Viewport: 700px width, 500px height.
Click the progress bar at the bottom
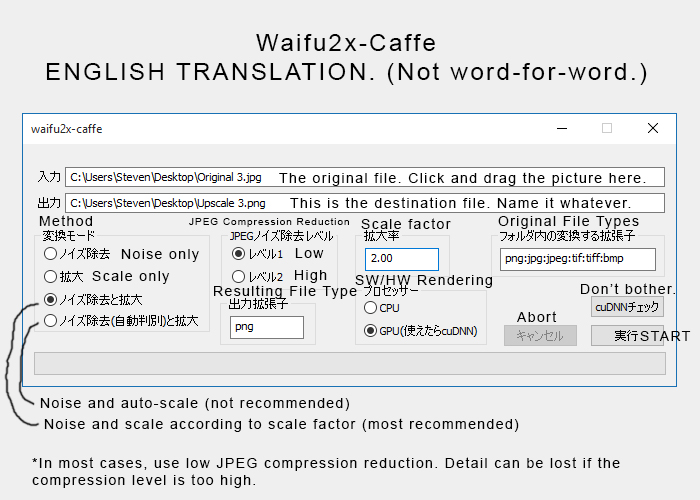click(350, 363)
